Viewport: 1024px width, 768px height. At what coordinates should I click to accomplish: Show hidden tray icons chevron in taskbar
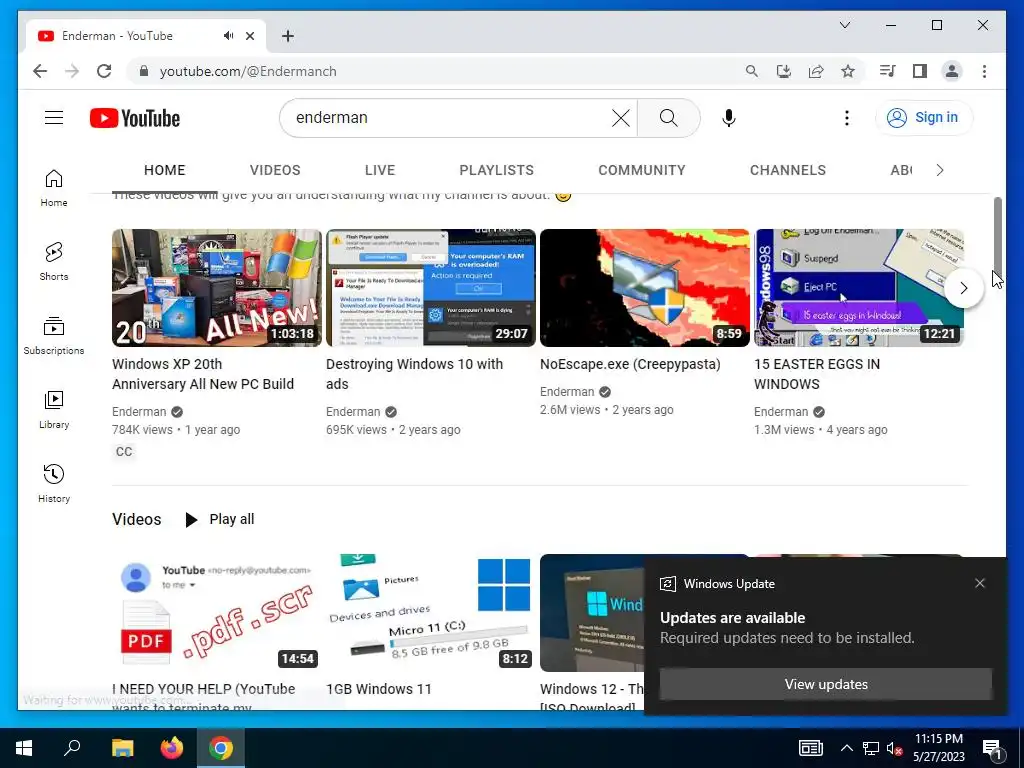846,748
